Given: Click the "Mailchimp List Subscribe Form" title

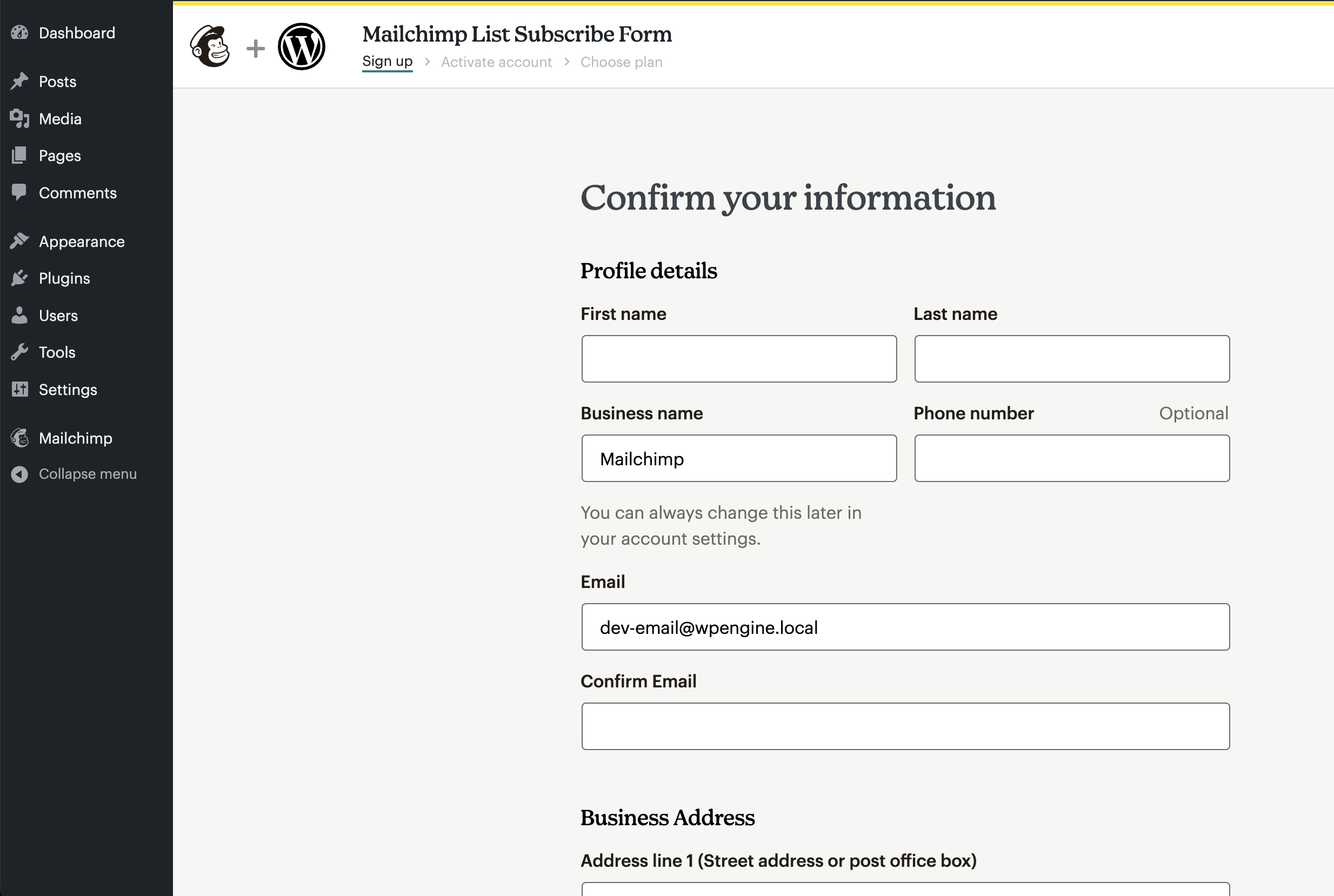Looking at the screenshot, I should click(x=517, y=34).
